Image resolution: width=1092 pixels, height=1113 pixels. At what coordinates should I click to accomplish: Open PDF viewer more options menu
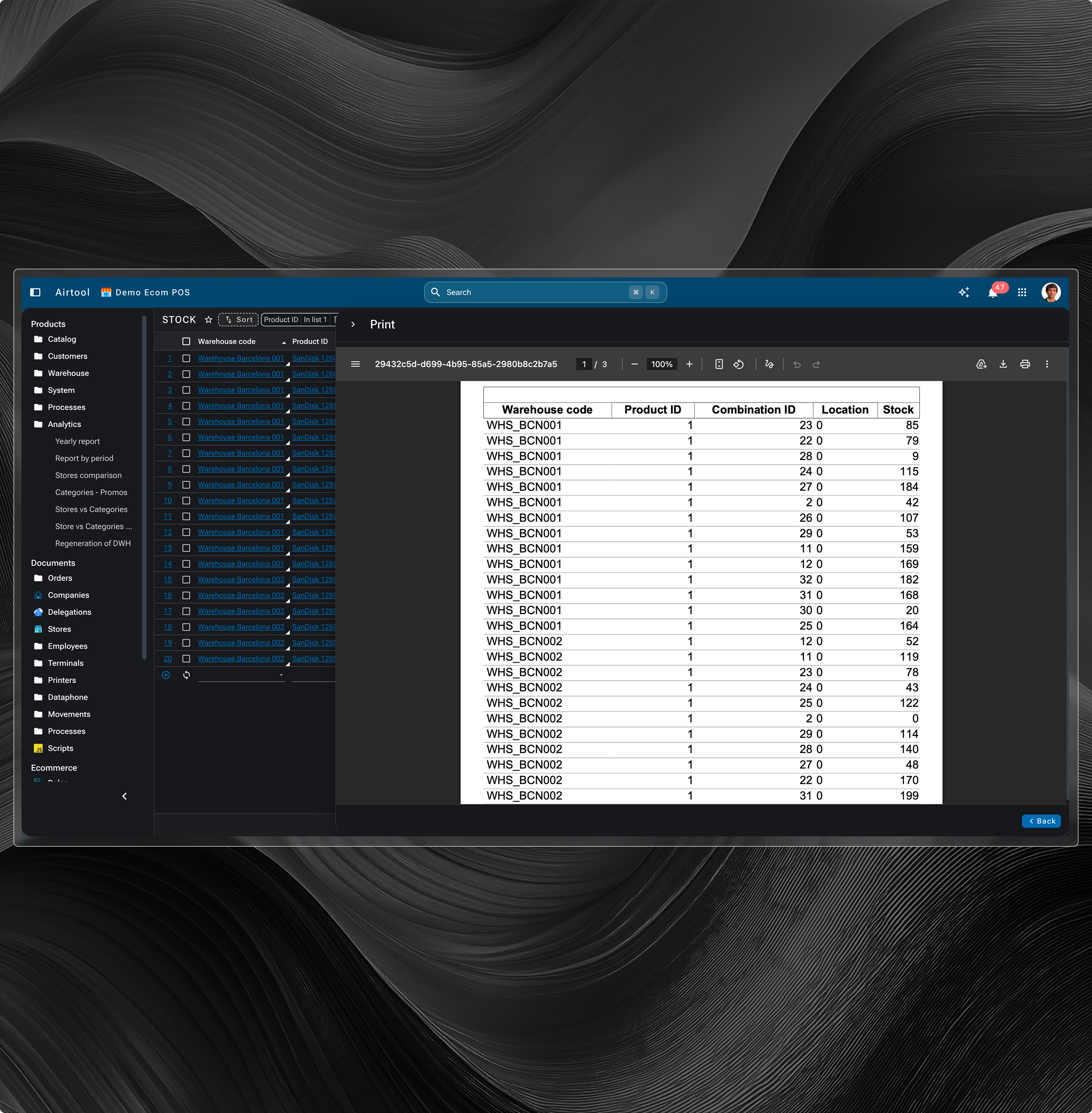pyautogui.click(x=1047, y=364)
